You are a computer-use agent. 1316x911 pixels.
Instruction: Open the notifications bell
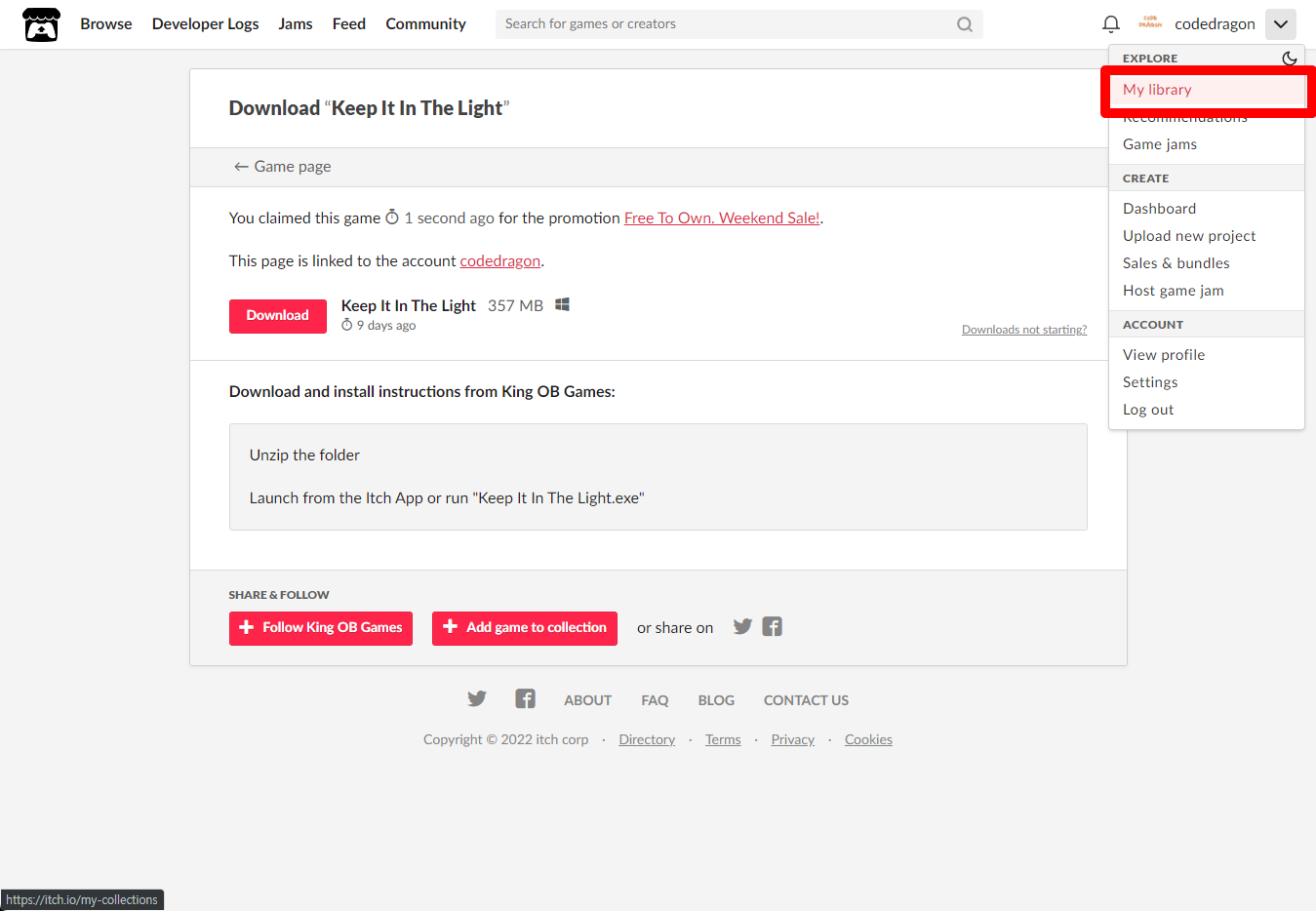(x=1111, y=24)
